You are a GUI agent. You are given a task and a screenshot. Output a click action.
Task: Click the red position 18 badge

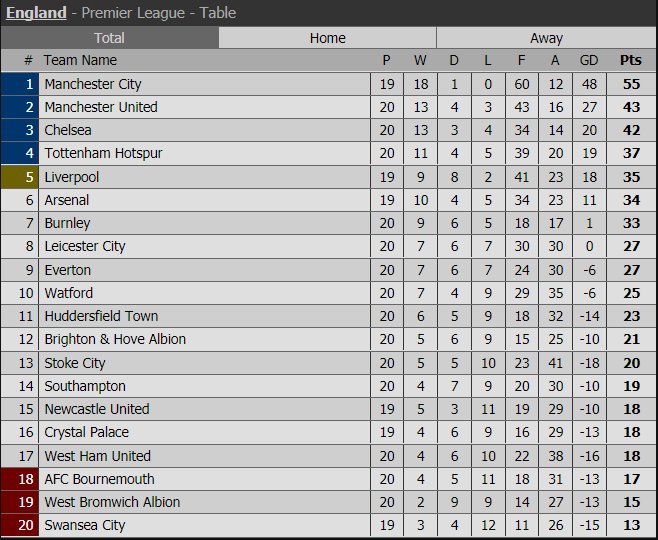pos(20,479)
